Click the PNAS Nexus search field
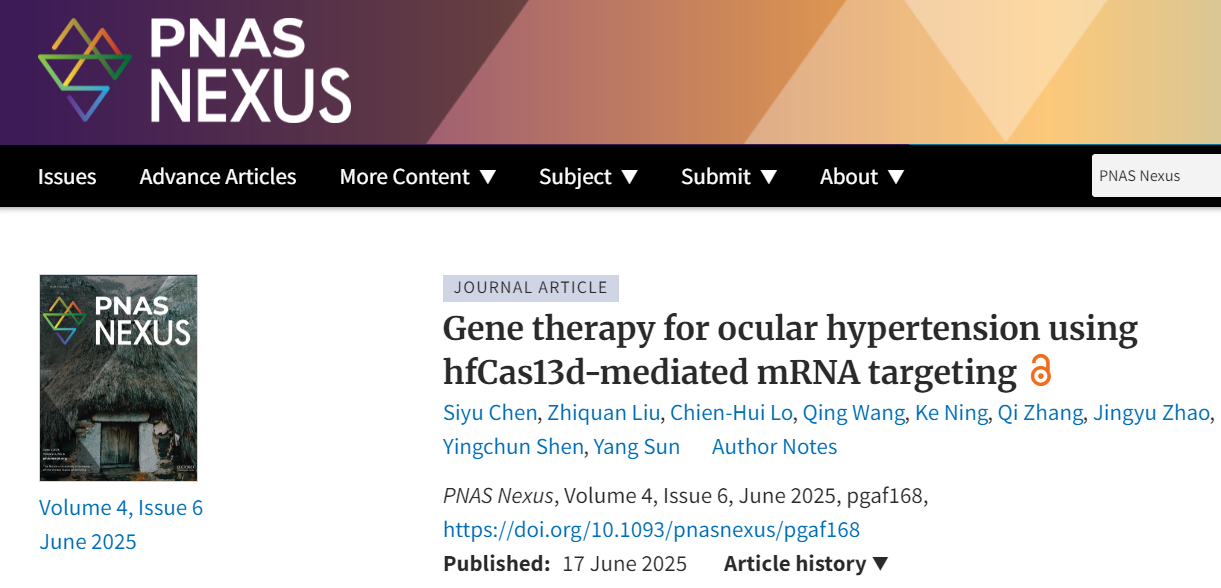Screen dimensions: 1221x588 point(1155,176)
